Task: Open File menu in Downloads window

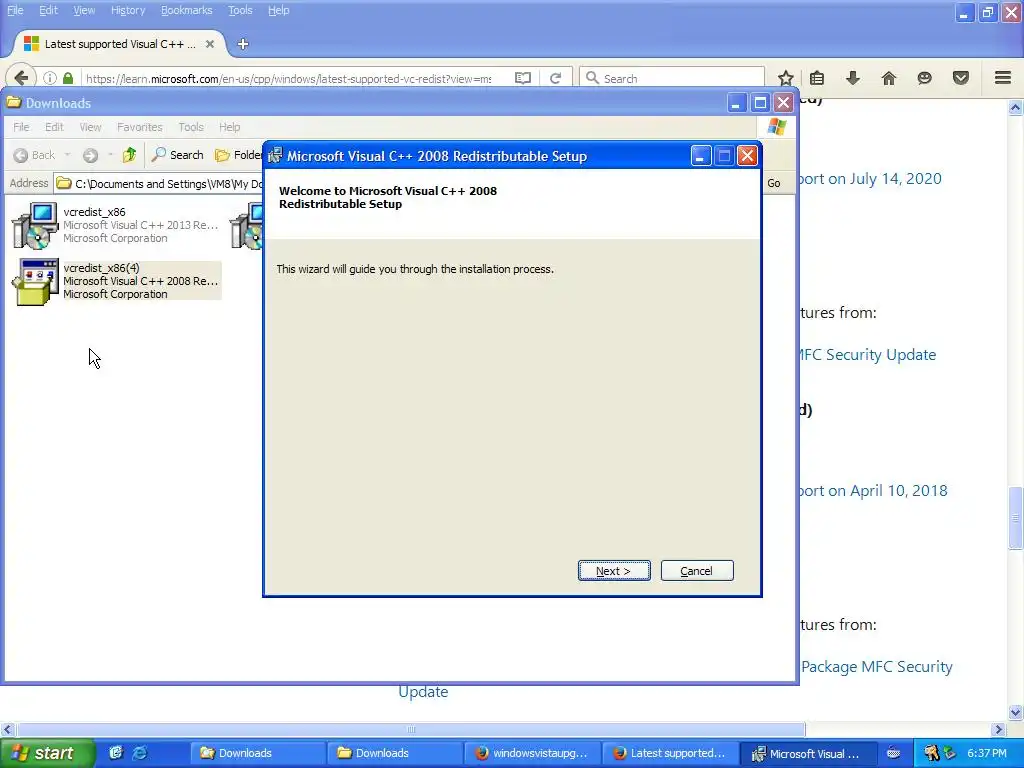Action: pos(22,127)
